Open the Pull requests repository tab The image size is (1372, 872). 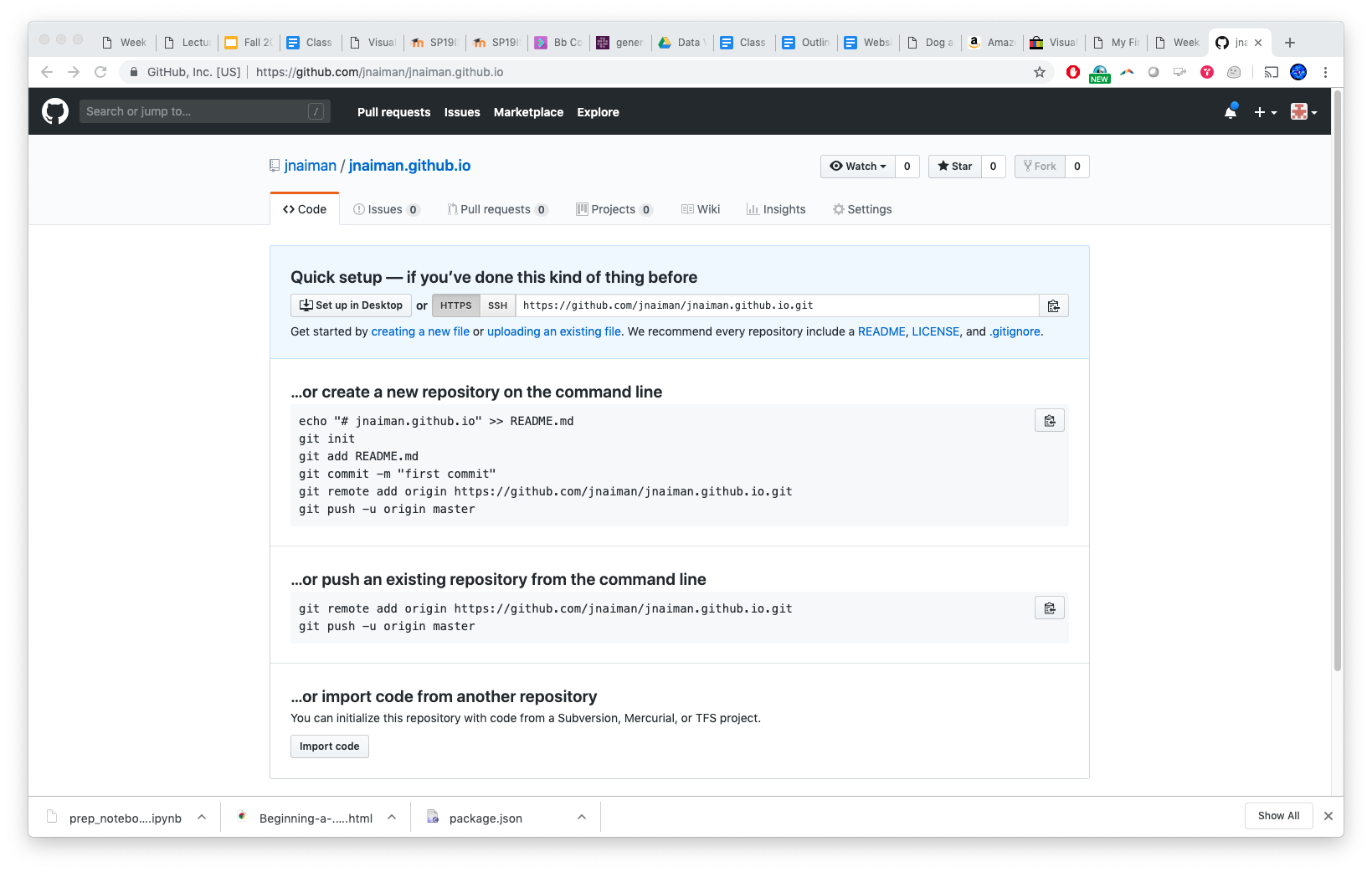(x=497, y=209)
